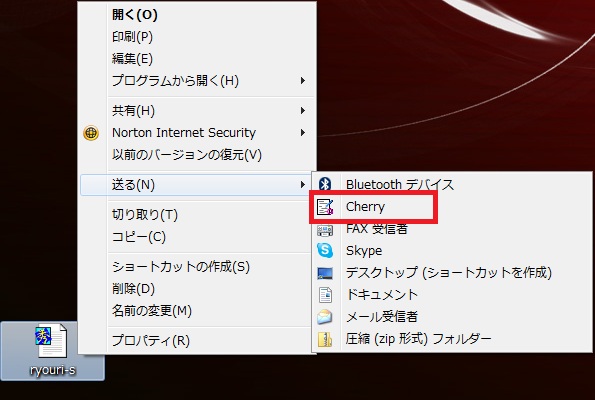This screenshot has width=595, height=400.
Task: Choose 編集(E) in the context menu
Action: [x=197, y=59]
